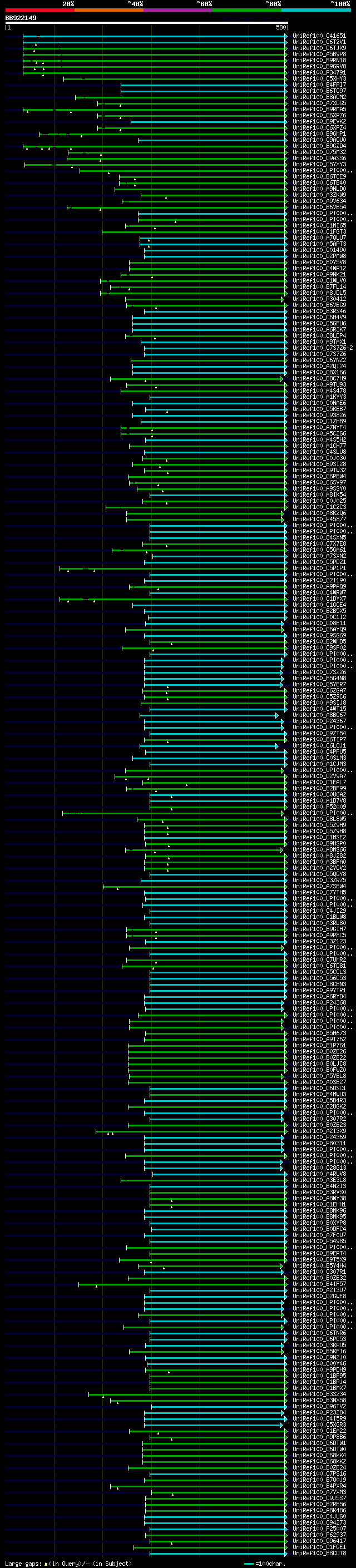
Task: Click label UniRef100_Q96TV2
Action: coord(319,1407)
